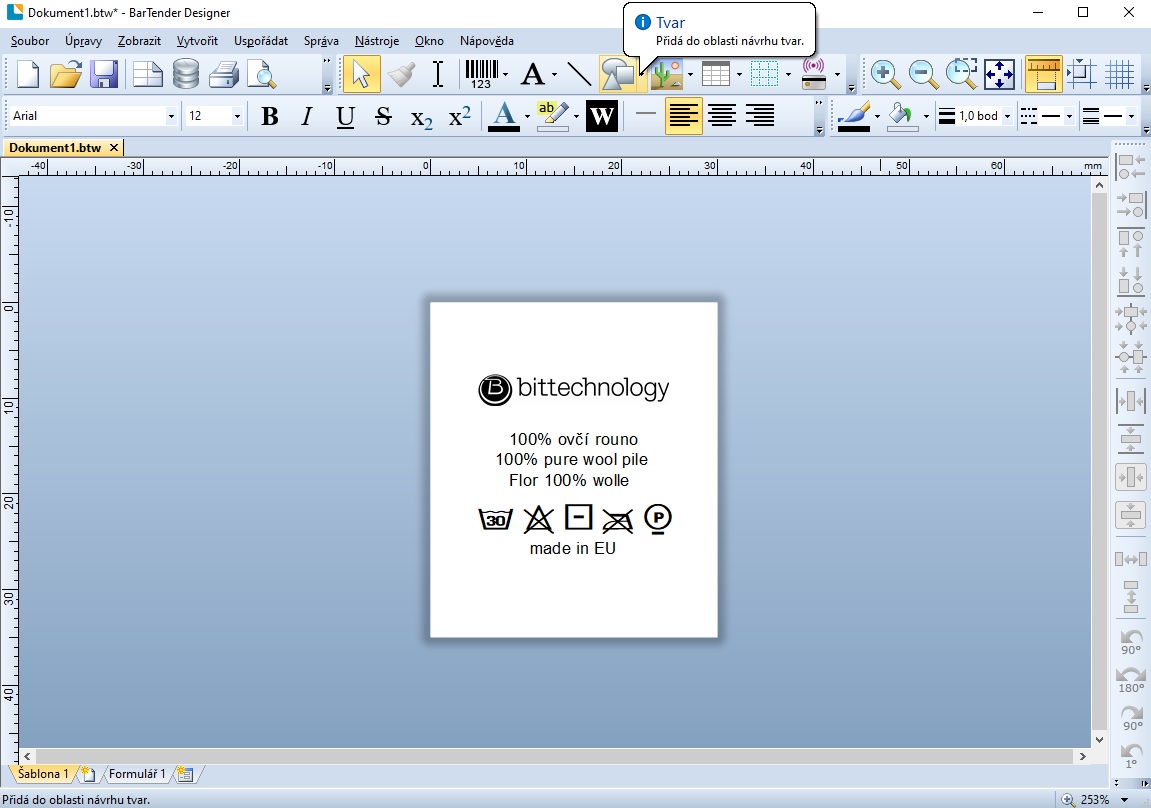
Task: Open the Soubor menu
Action: click(x=30, y=41)
